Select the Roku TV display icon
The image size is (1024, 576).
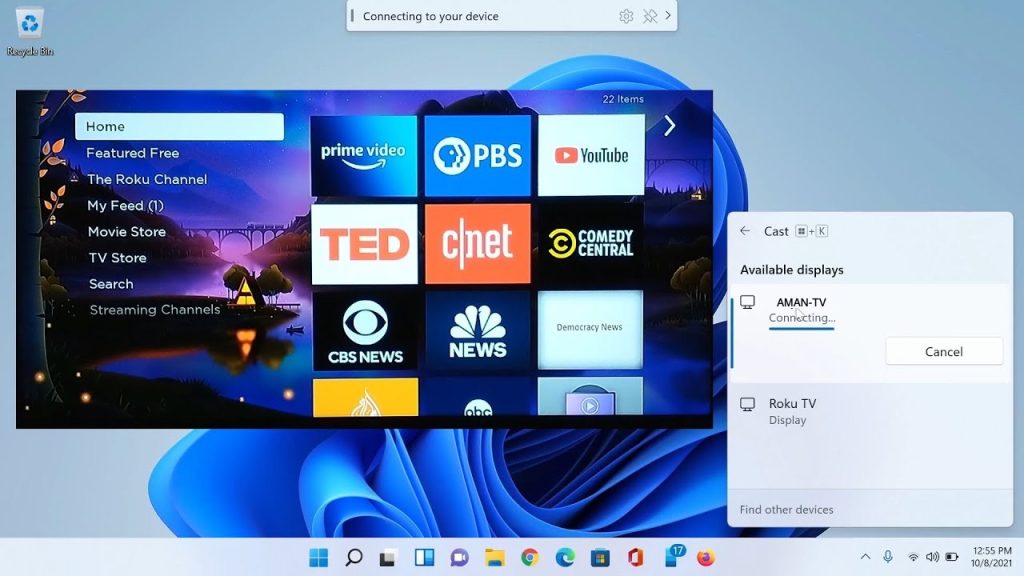pyautogui.click(x=746, y=404)
